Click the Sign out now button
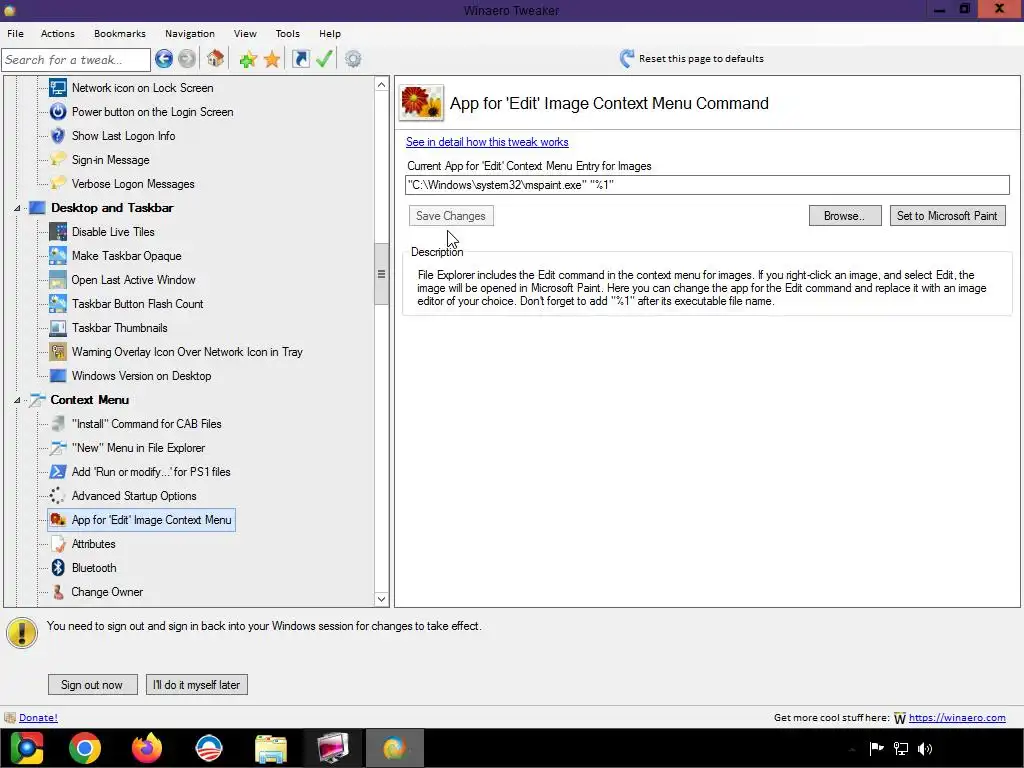 click(92, 684)
